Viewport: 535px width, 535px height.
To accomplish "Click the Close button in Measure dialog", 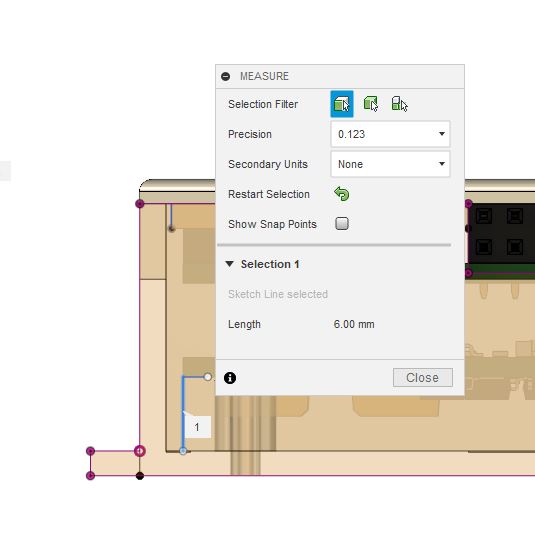I will pyautogui.click(x=423, y=377).
